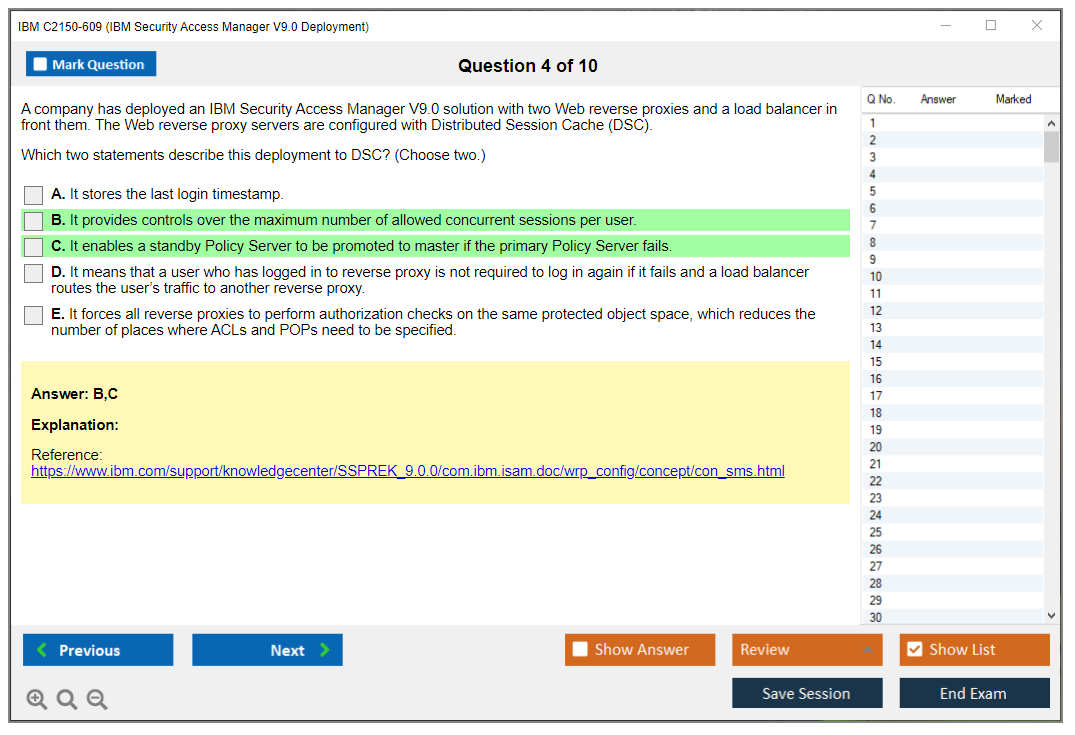Open the Review dropdown menu

[806, 650]
